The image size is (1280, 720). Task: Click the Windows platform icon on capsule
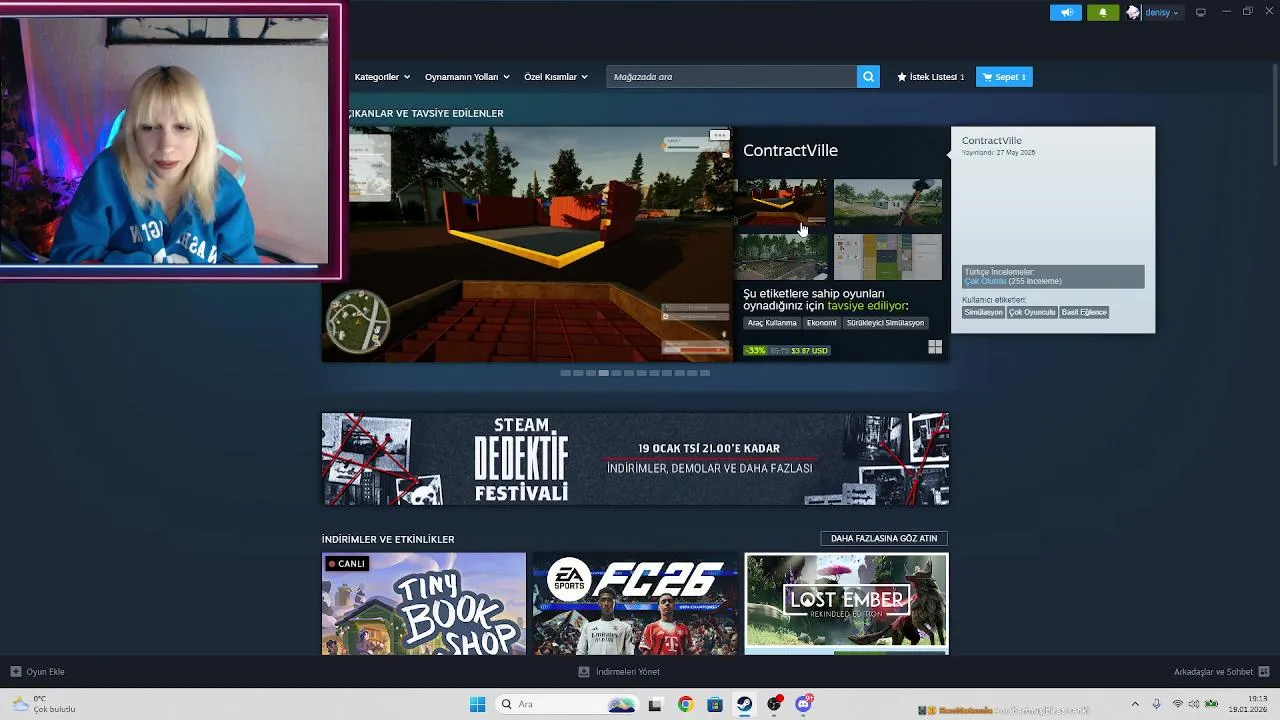click(x=935, y=347)
